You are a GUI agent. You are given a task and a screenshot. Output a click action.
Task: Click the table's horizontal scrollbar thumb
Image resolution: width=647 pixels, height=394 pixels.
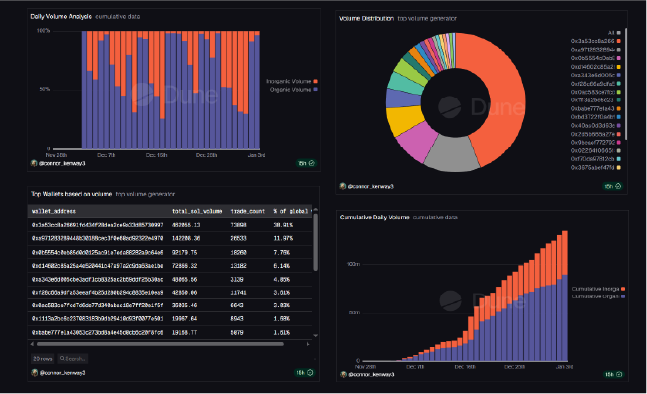[160, 344]
